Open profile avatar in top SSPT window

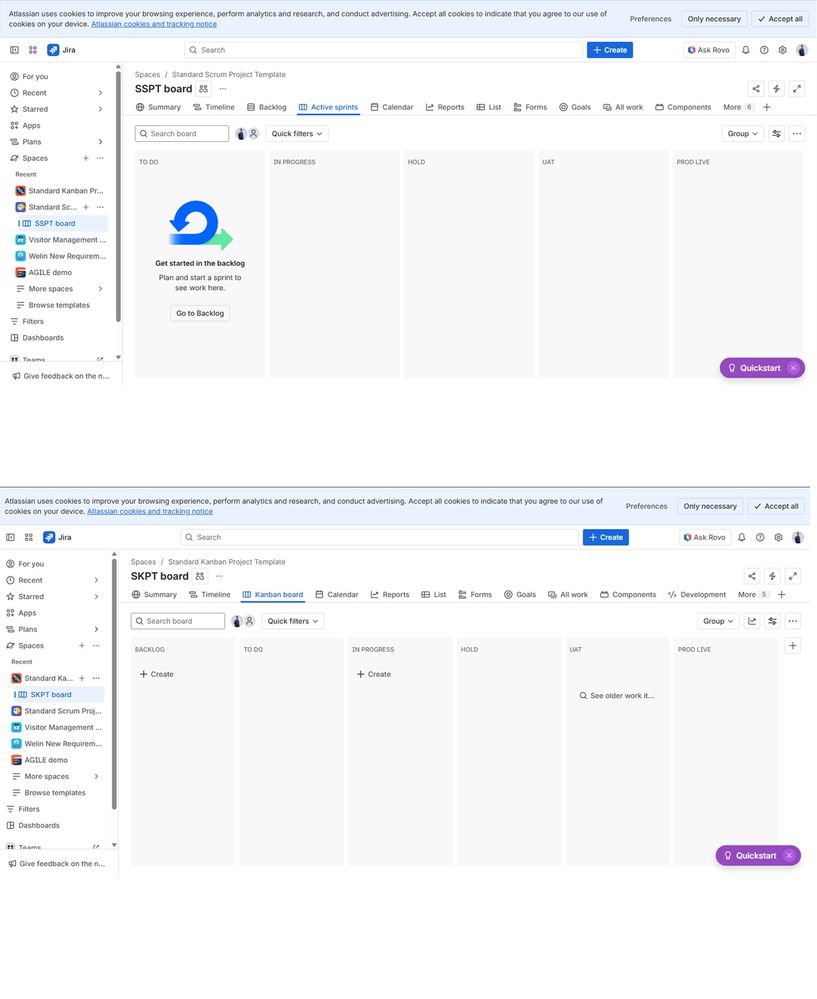(802, 50)
